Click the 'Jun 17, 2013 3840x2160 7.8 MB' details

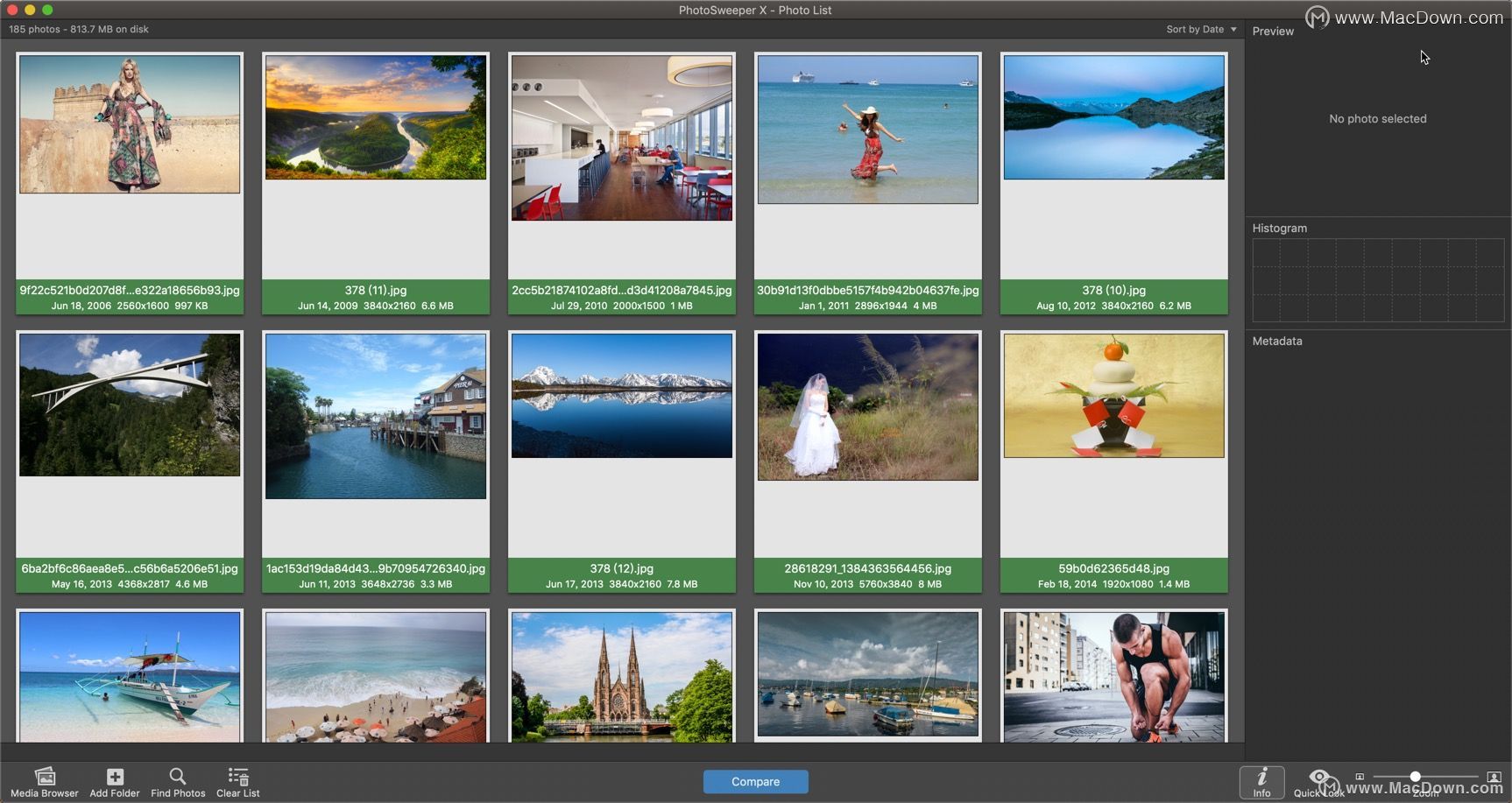622,584
